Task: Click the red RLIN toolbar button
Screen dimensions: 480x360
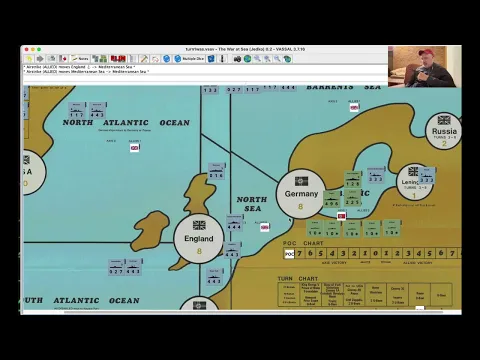Action: [118, 59]
